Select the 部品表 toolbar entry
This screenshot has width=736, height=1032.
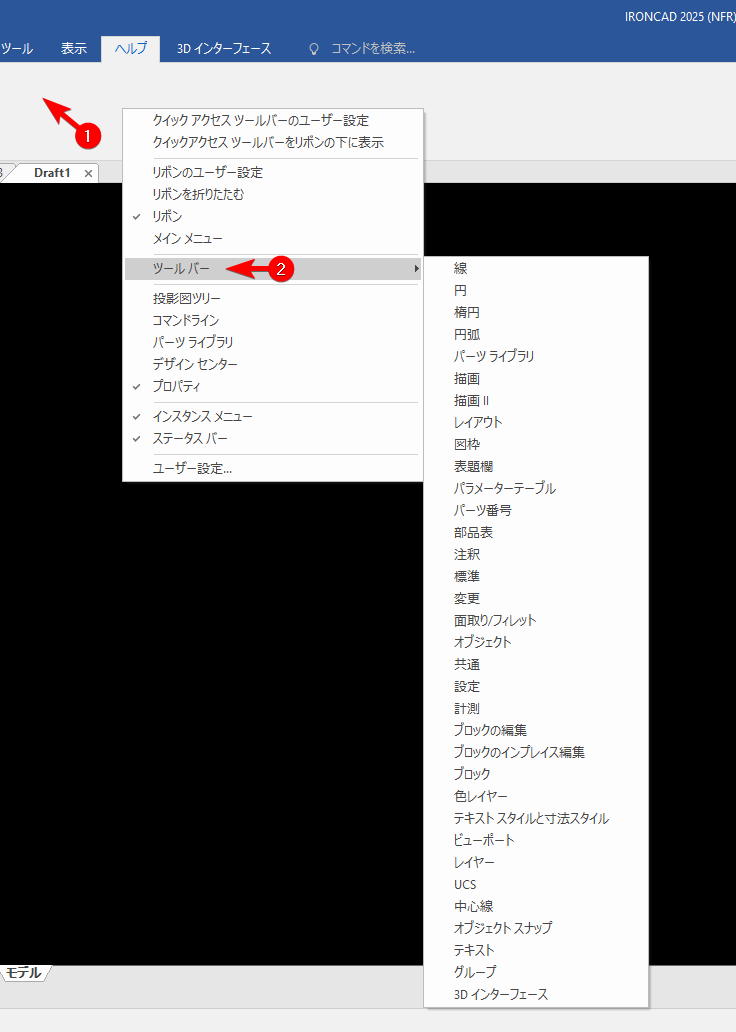(536, 532)
